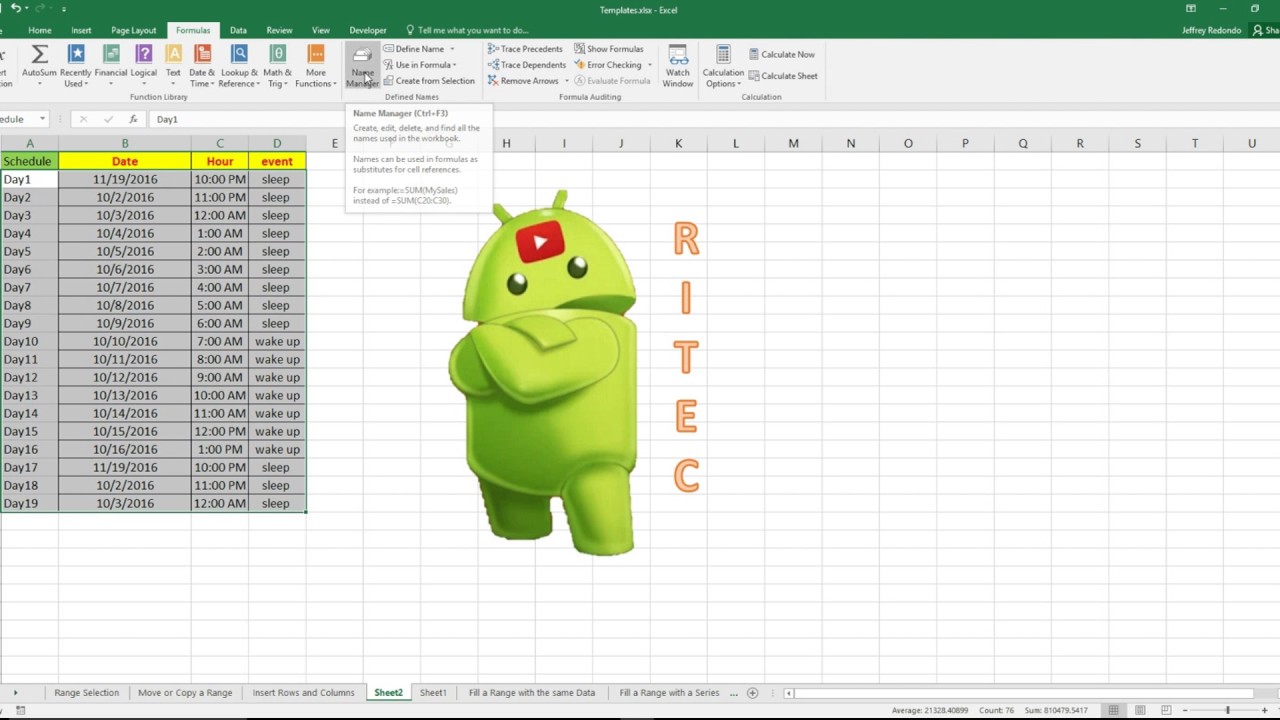The height and width of the screenshot is (720, 1280).
Task: Click the horizontal scrollbar
Action: [1025, 693]
